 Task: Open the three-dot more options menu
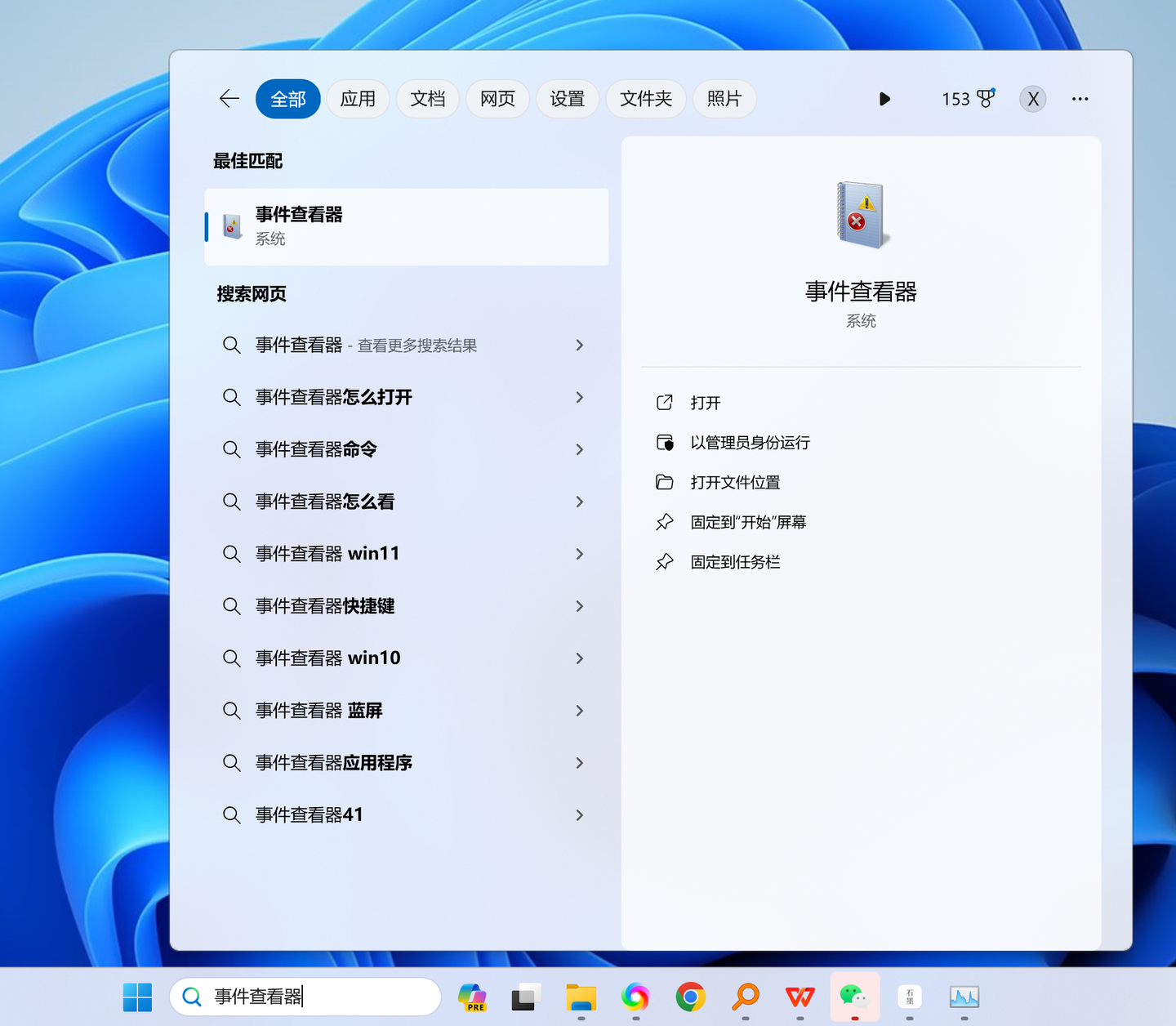click(x=1080, y=99)
